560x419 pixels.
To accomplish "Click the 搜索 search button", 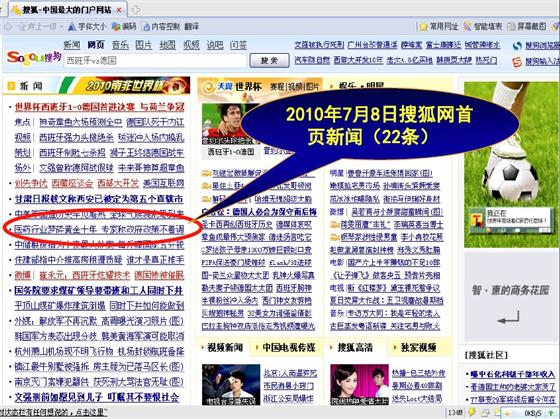I will (x=269, y=60).
